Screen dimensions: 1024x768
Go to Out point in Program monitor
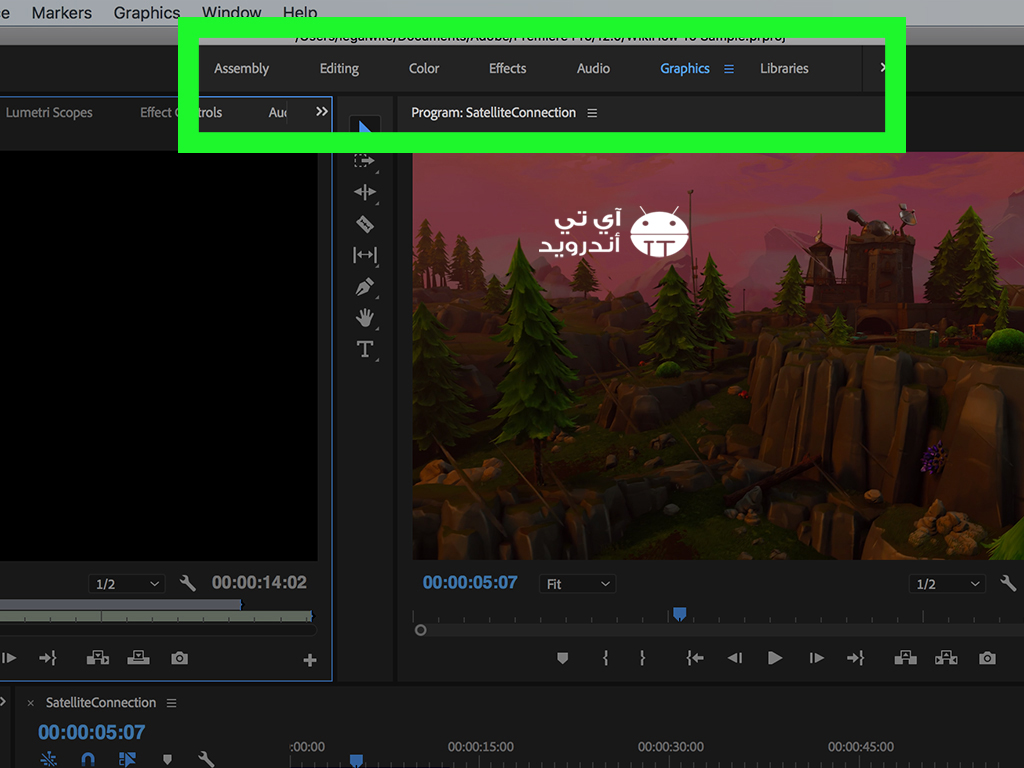click(x=856, y=658)
